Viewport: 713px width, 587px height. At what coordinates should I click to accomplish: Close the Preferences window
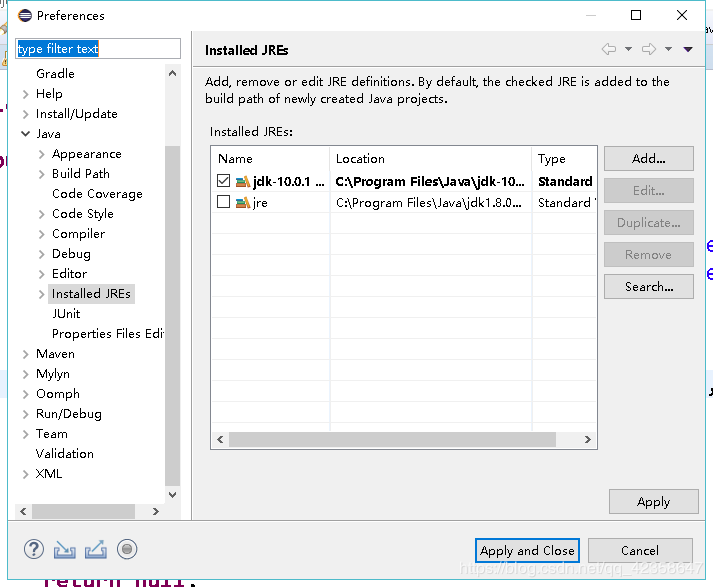tap(682, 15)
